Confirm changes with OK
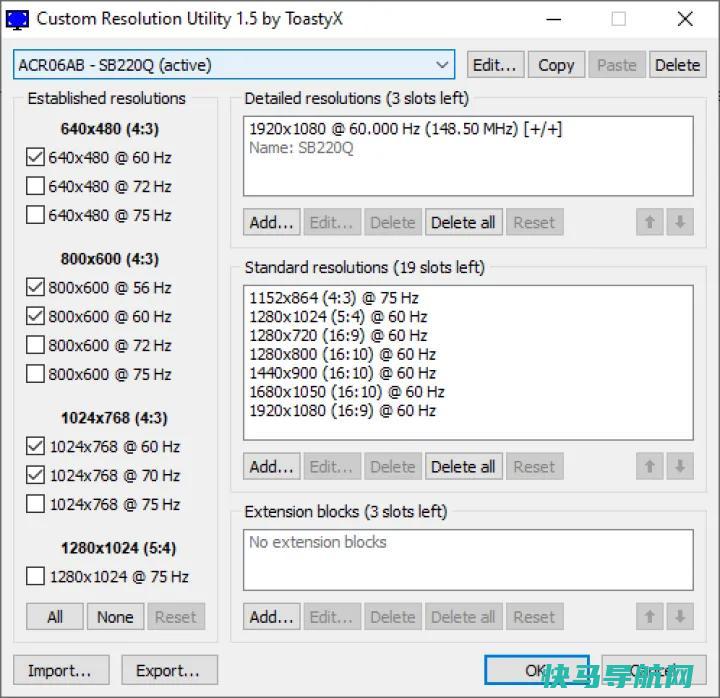The image size is (720, 698). pos(537,670)
